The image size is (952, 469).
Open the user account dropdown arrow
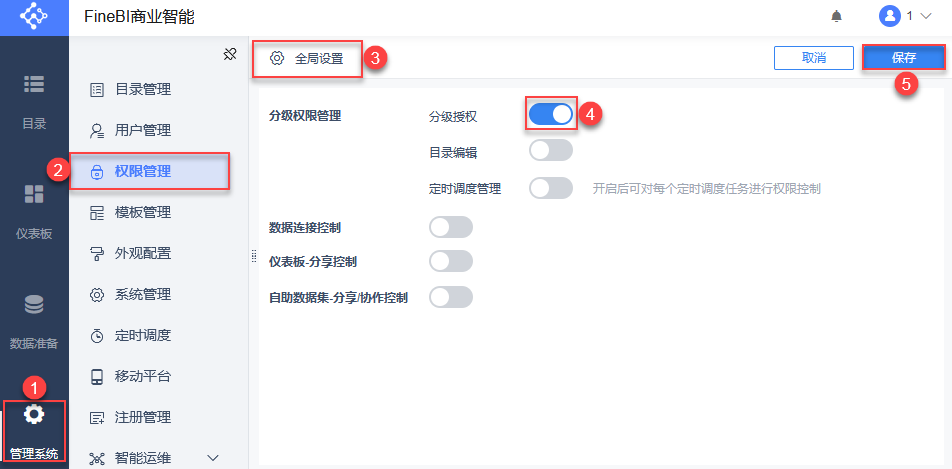pos(926,16)
